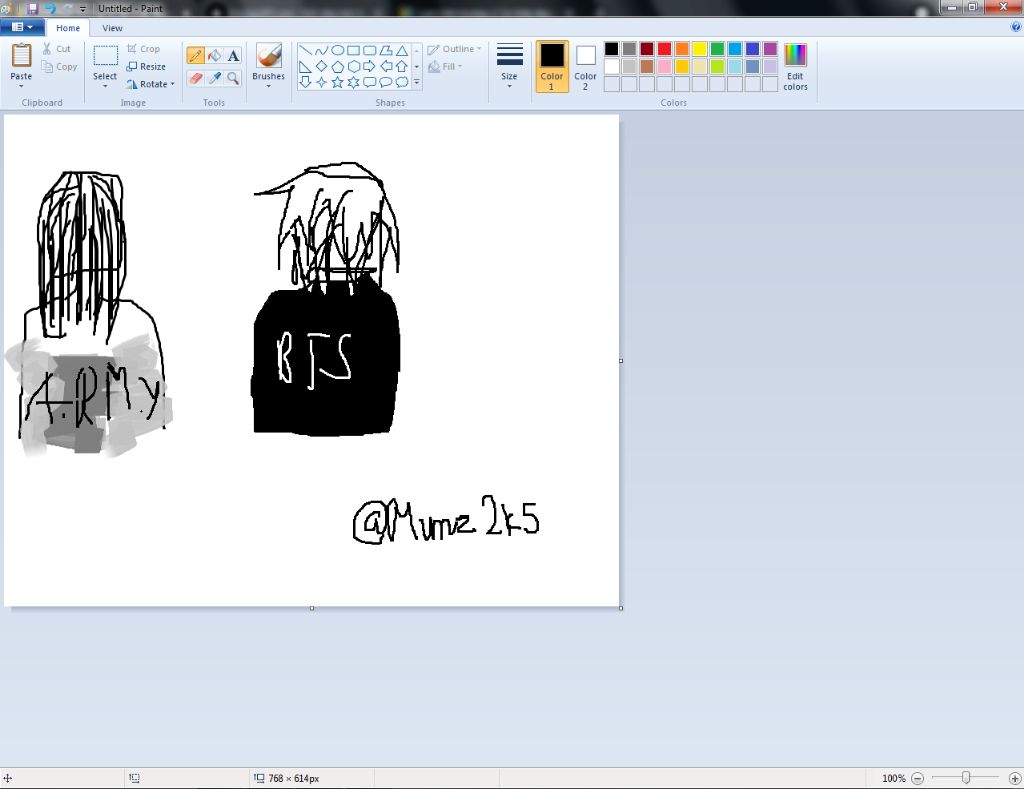Pick the lime green color swatch
This screenshot has width=1024, height=789.
point(717,67)
